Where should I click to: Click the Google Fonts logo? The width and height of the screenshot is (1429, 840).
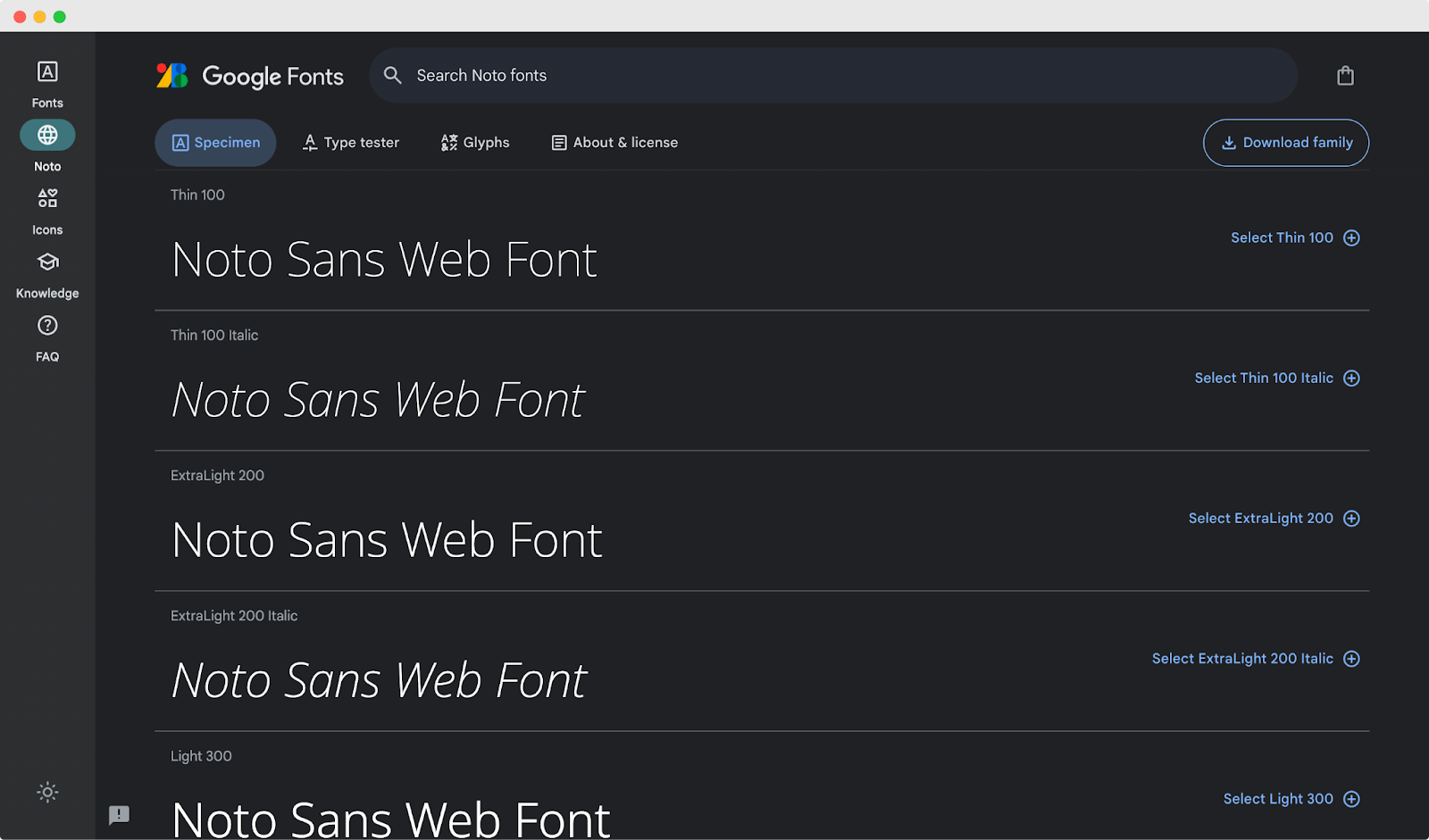click(x=250, y=76)
